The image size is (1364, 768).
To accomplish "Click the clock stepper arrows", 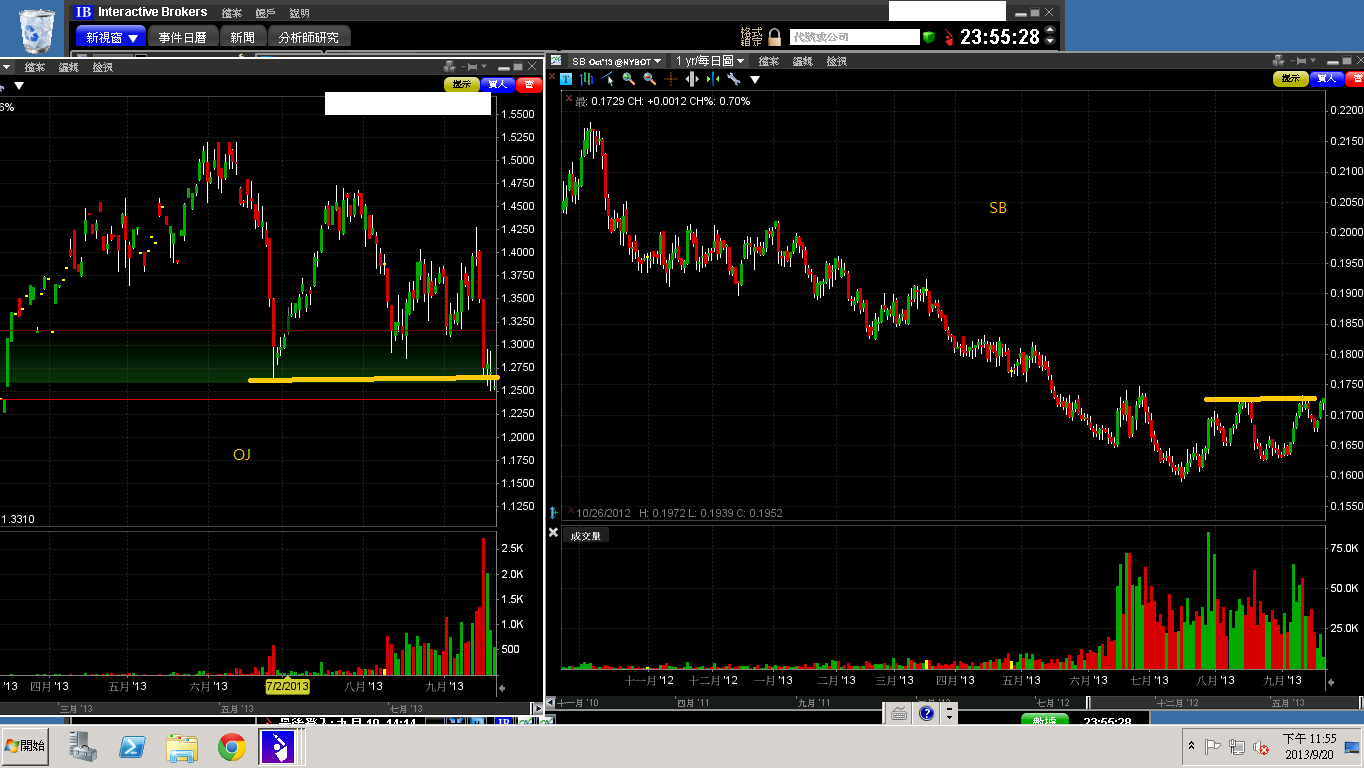I will (x=1049, y=37).
